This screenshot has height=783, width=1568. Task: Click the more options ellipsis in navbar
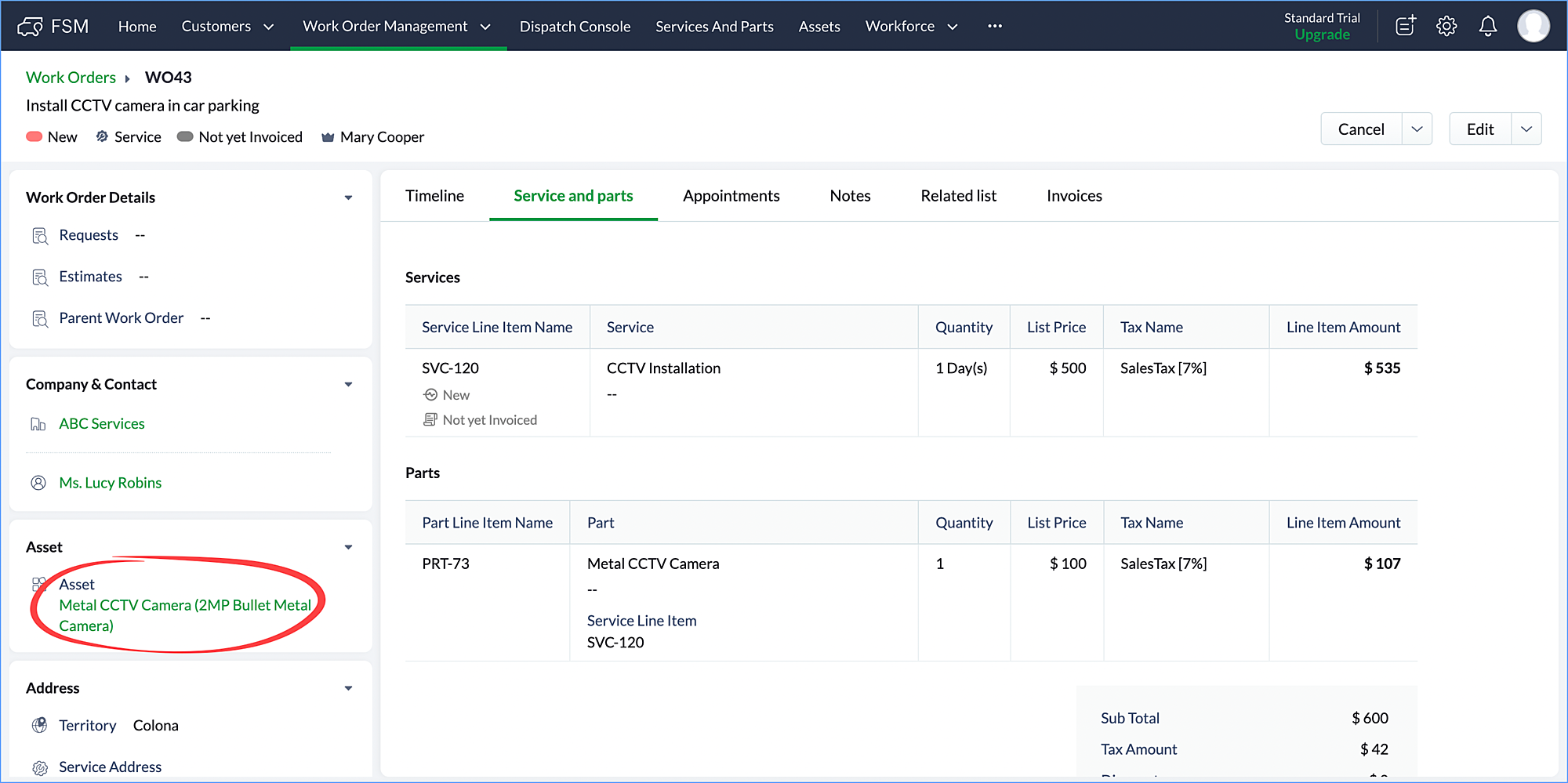point(995,26)
